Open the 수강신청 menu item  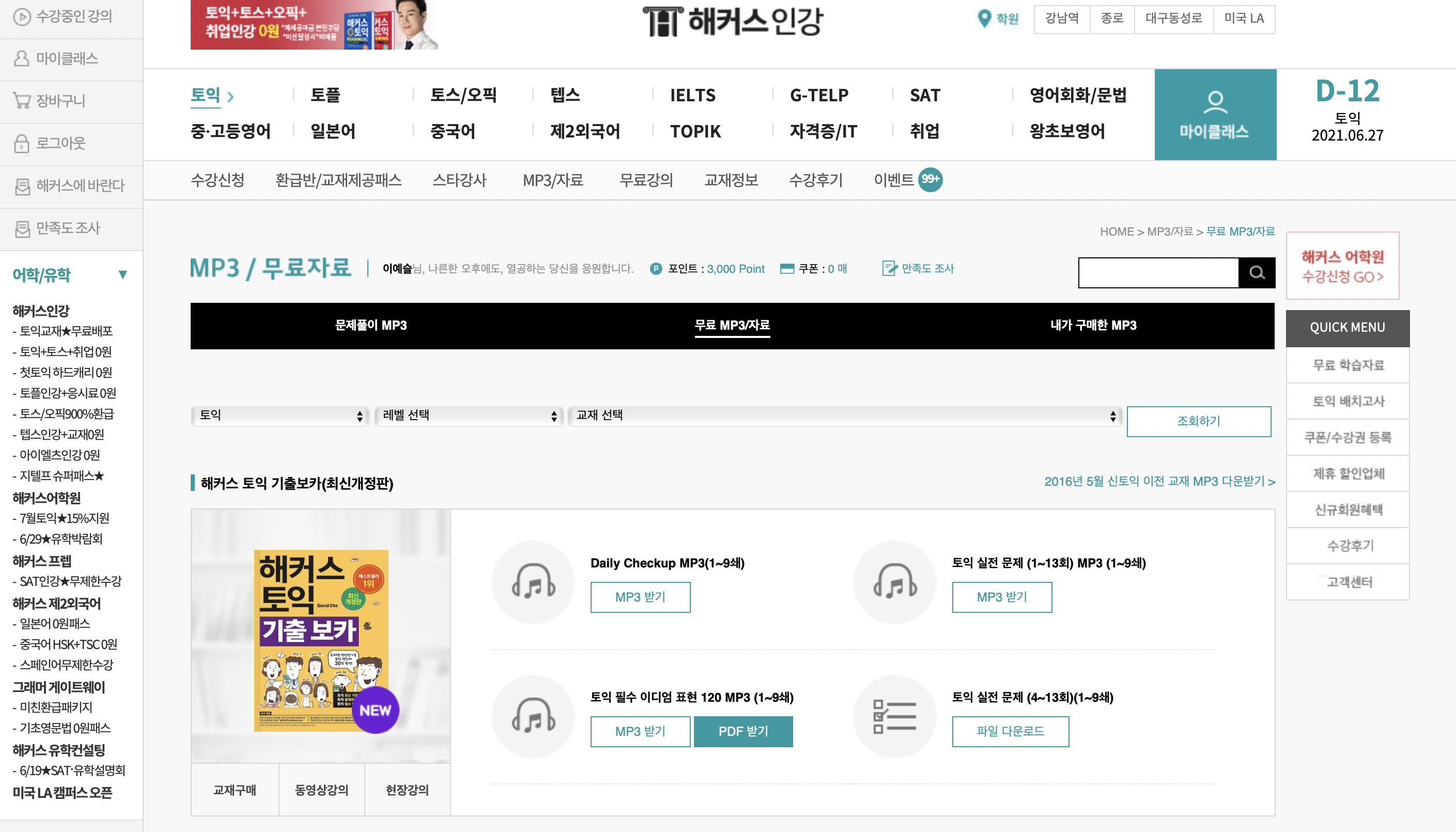coord(218,180)
